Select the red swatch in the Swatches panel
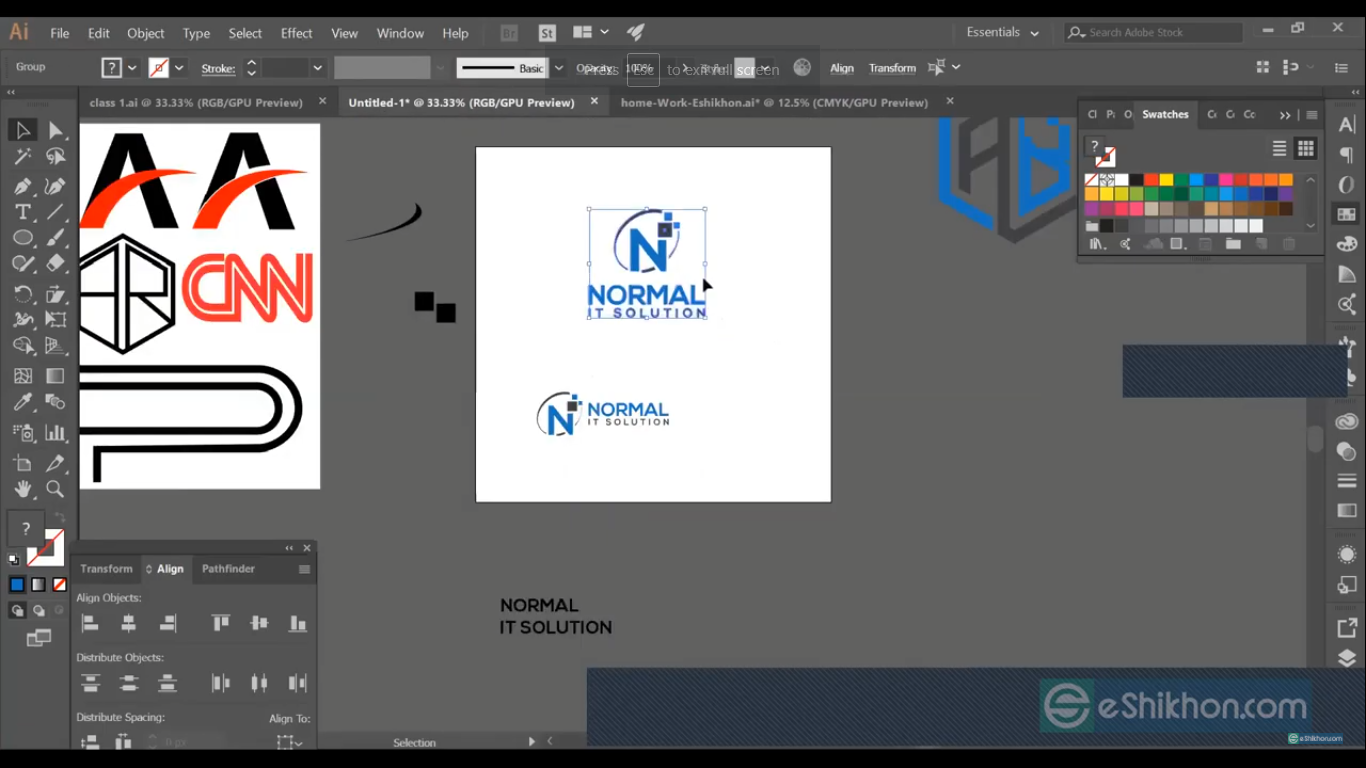The height and width of the screenshot is (768, 1366). pyautogui.click(x=1150, y=179)
